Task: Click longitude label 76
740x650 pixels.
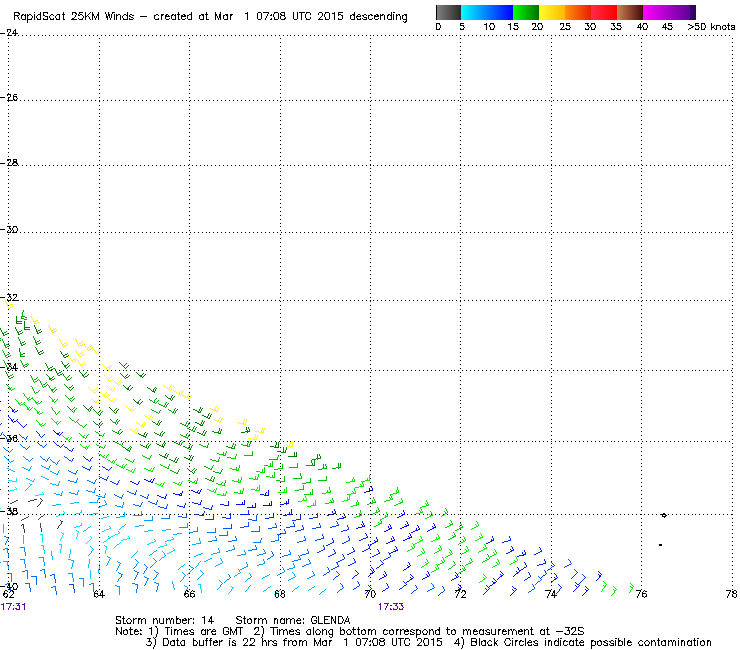Action: click(641, 594)
